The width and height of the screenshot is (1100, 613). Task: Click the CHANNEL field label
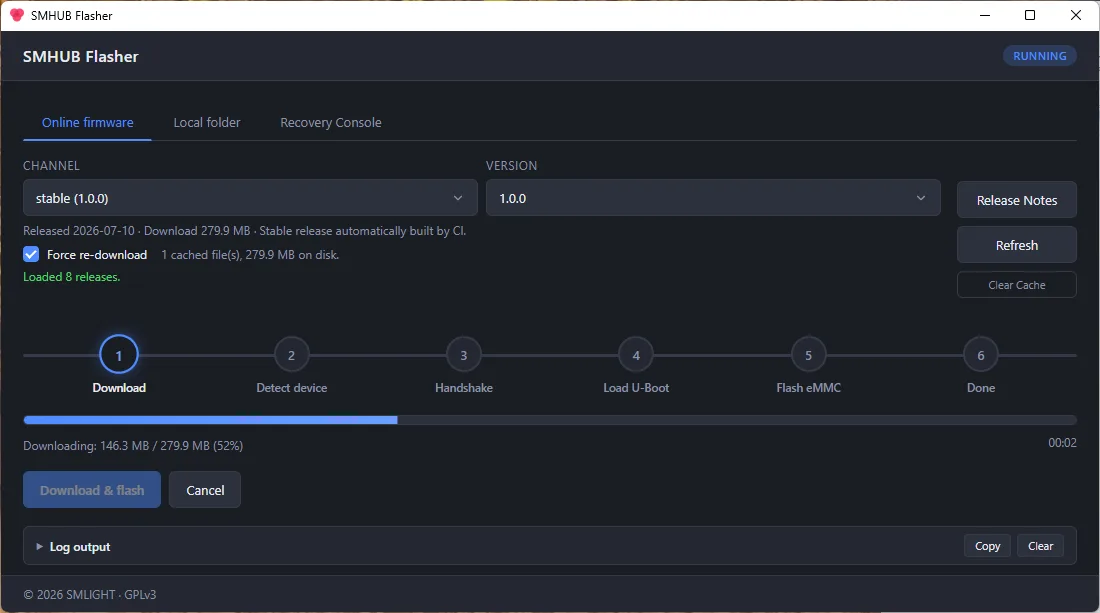[51, 166]
